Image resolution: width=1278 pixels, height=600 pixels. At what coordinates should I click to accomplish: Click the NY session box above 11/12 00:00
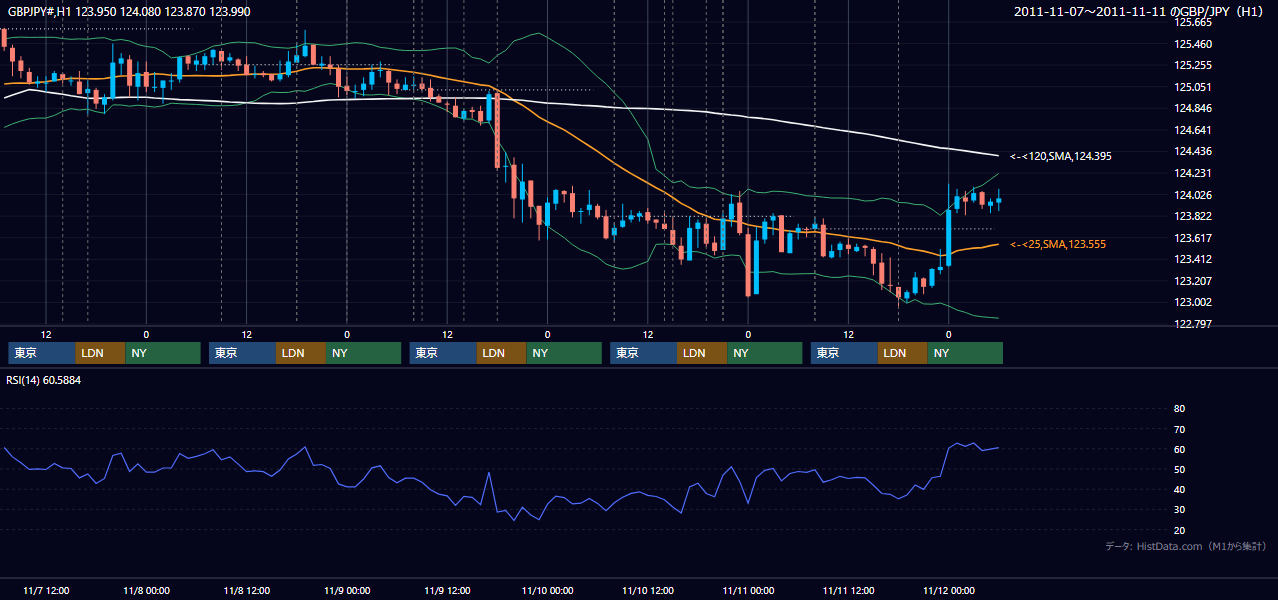pos(965,353)
